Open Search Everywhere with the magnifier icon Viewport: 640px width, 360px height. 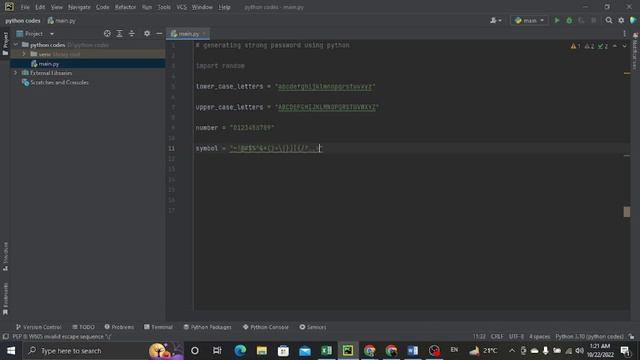pos(609,20)
